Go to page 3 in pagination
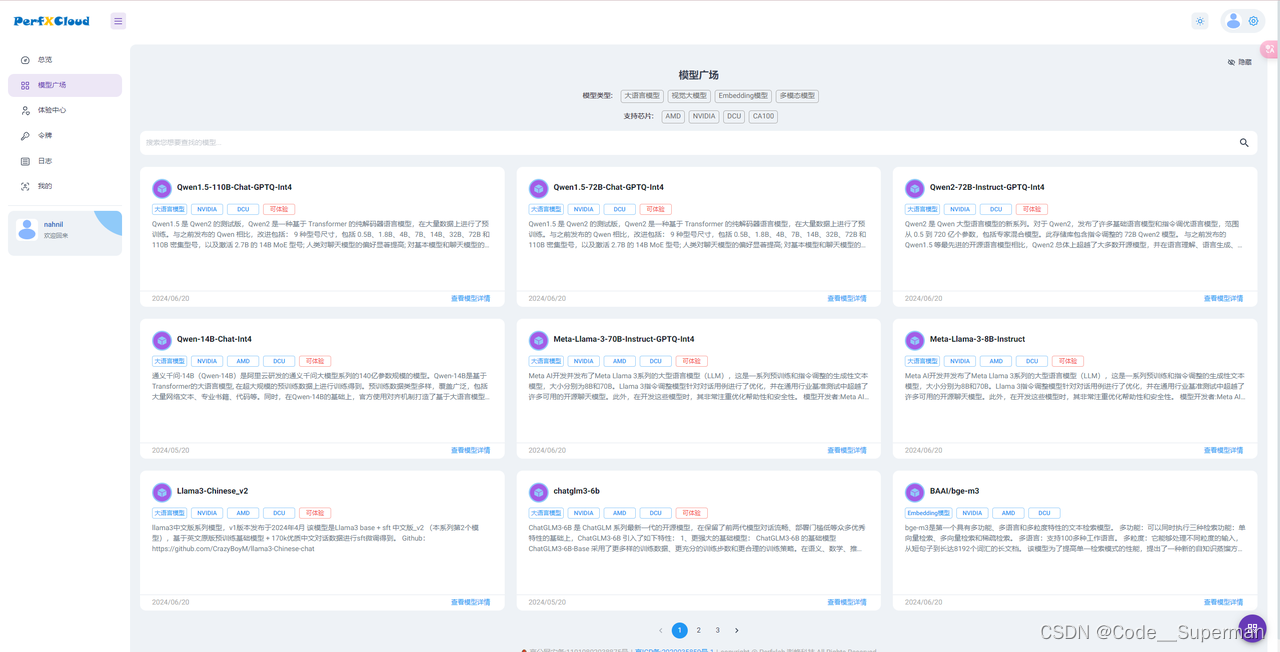Viewport: 1280px width, 652px height. click(x=718, y=630)
